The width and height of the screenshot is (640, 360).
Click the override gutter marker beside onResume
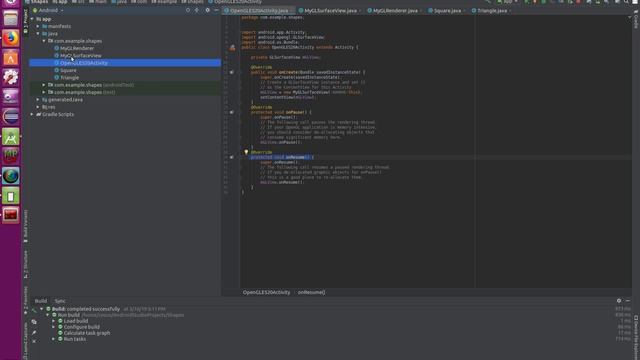pos(231,157)
